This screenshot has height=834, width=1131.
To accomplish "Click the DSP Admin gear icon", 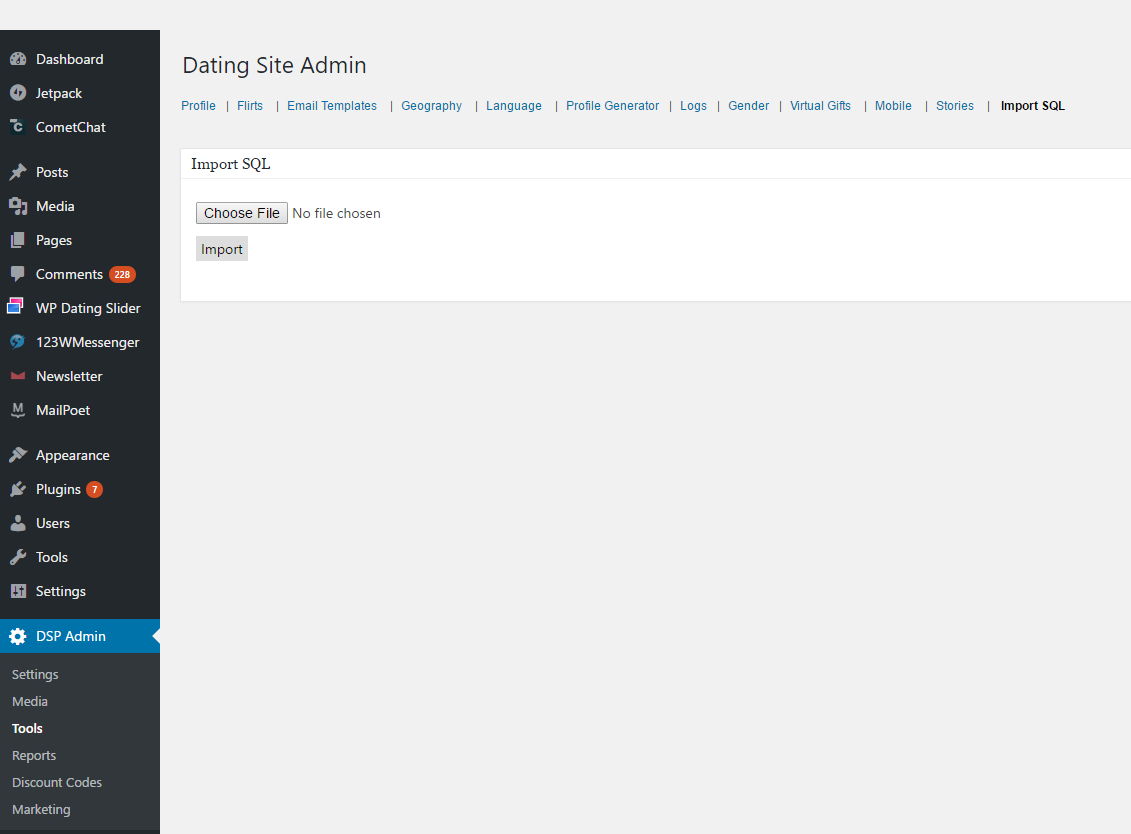I will [x=18, y=636].
